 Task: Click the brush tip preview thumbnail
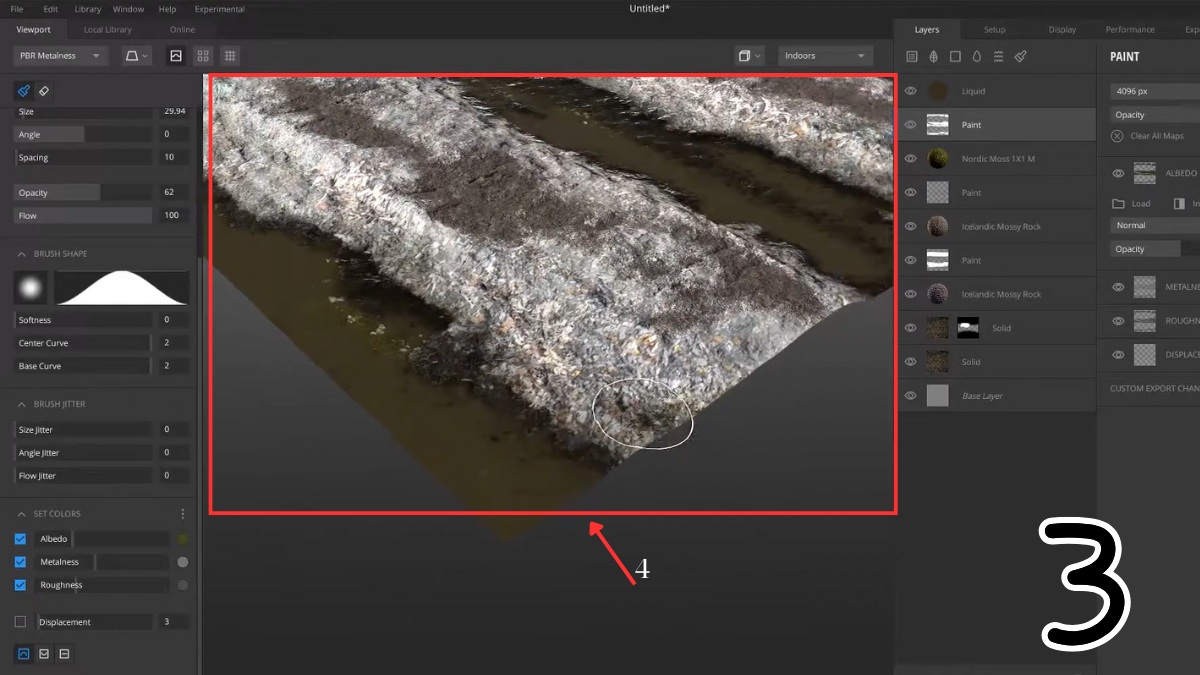30,288
